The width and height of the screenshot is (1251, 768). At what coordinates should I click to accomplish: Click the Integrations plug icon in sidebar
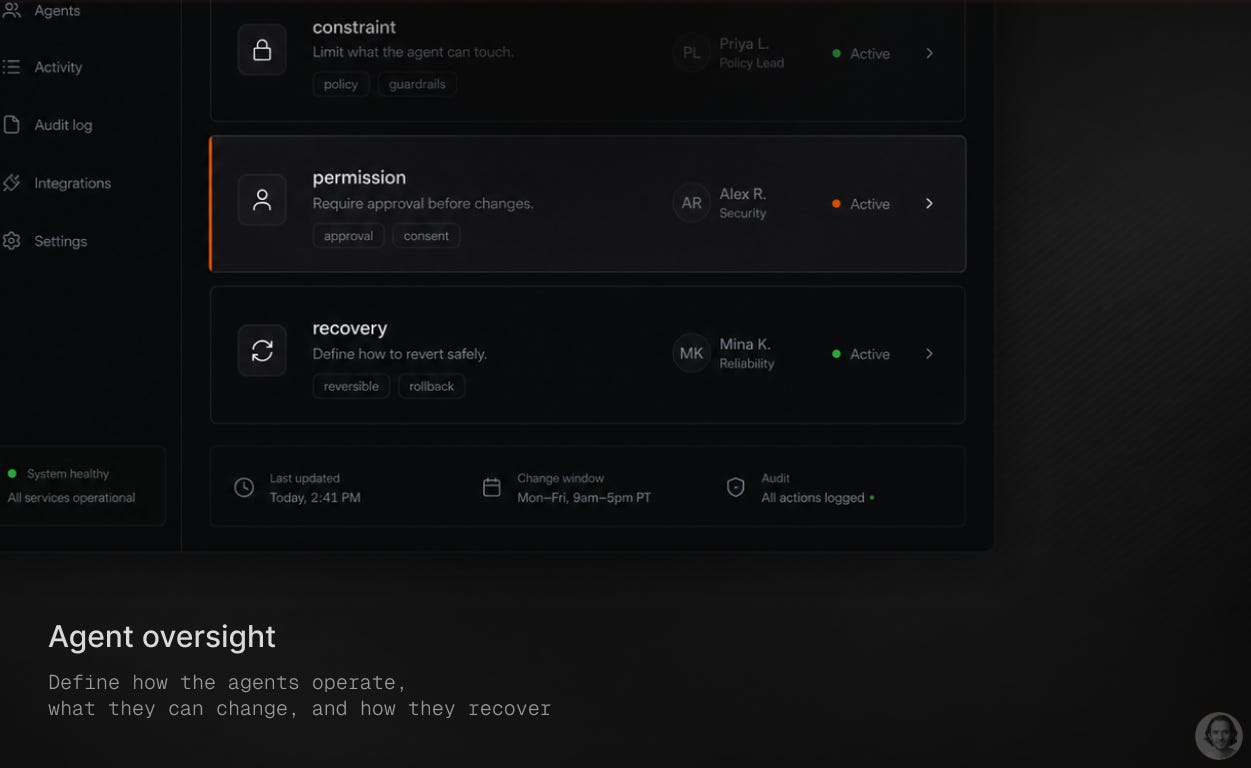tap(11, 183)
